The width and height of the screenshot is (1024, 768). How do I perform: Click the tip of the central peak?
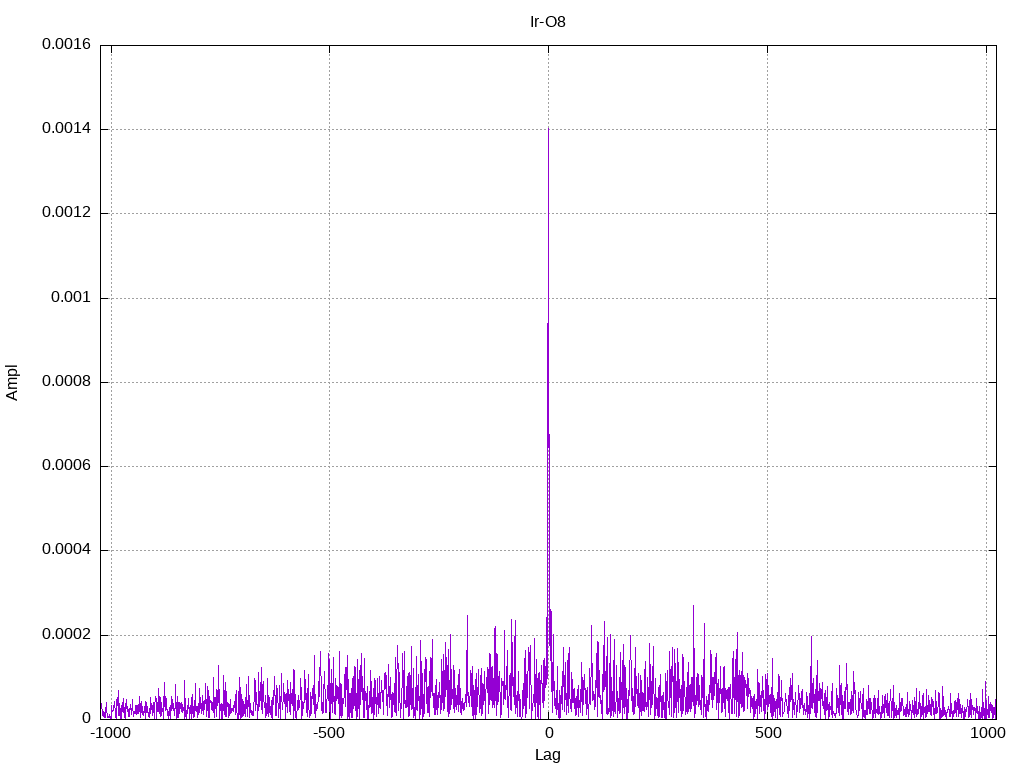(549, 128)
